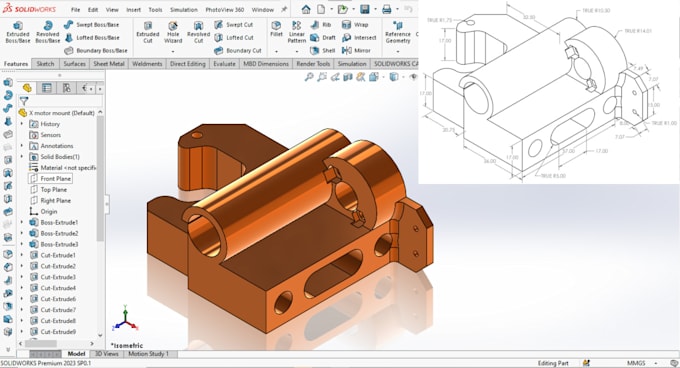Viewport: 680px width, 368px height.
Task: Select the Intersect tool
Action: (x=359, y=38)
